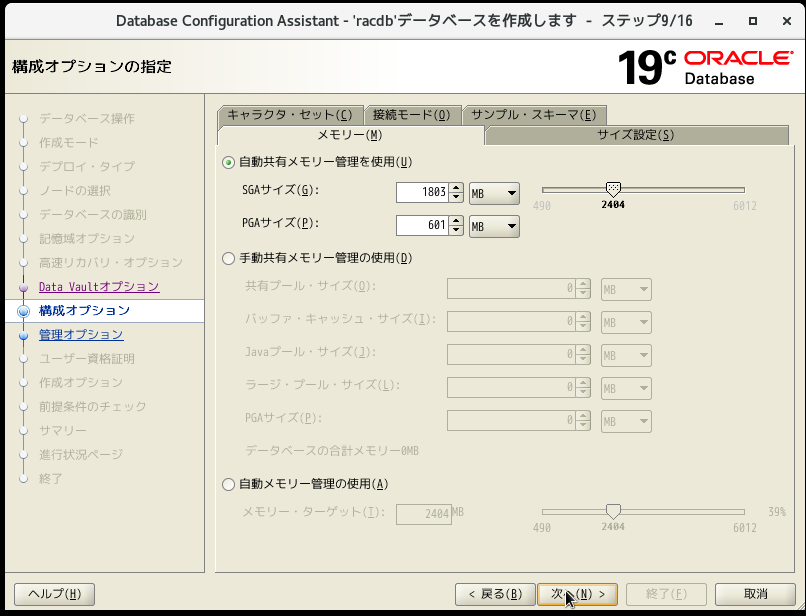Click 共有プール・サイズ spinner arrows

click(x=583, y=289)
